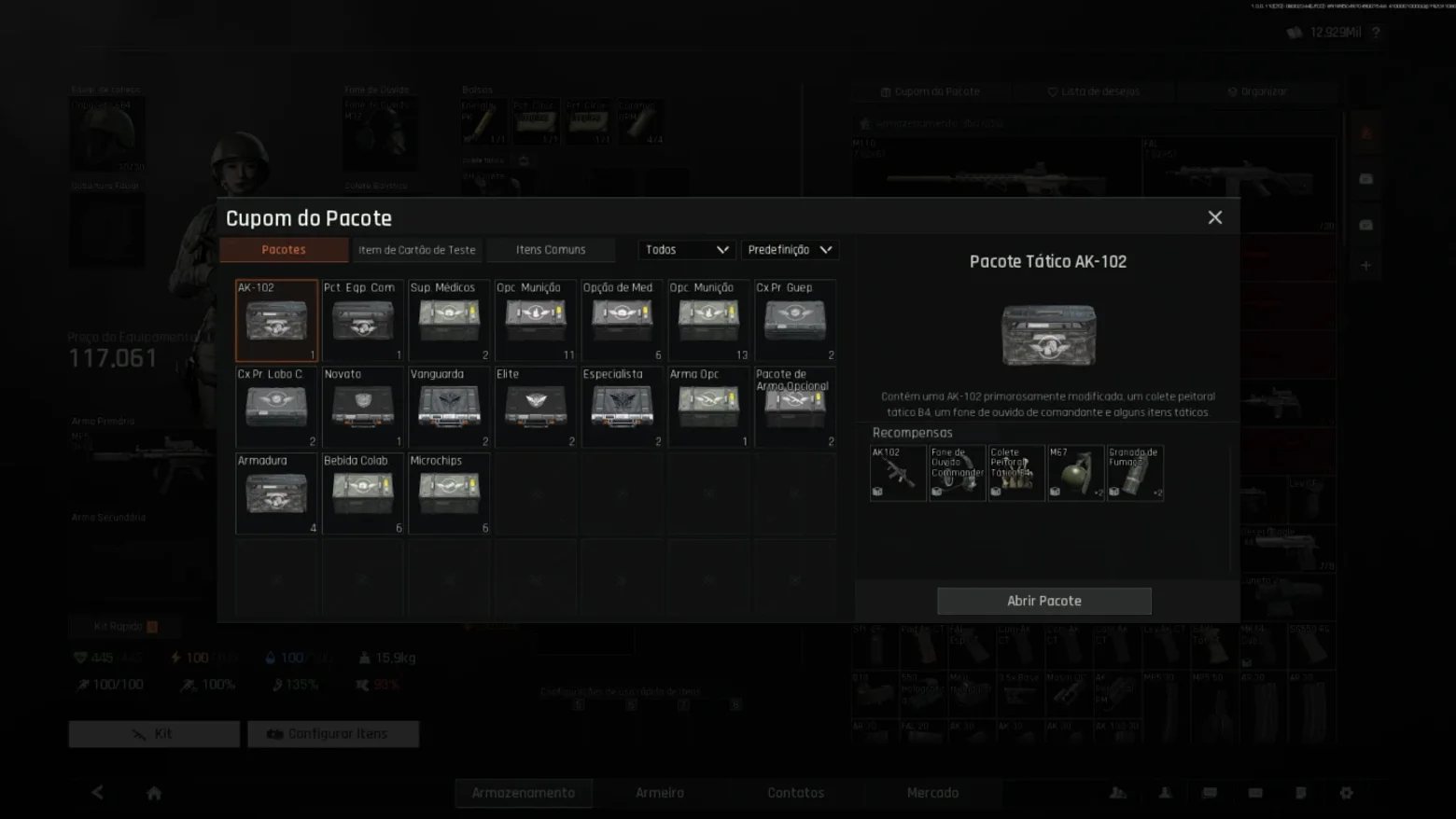The image size is (1456, 819).
Task: Click Organizar in the storage header
Action: click(1257, 91)
